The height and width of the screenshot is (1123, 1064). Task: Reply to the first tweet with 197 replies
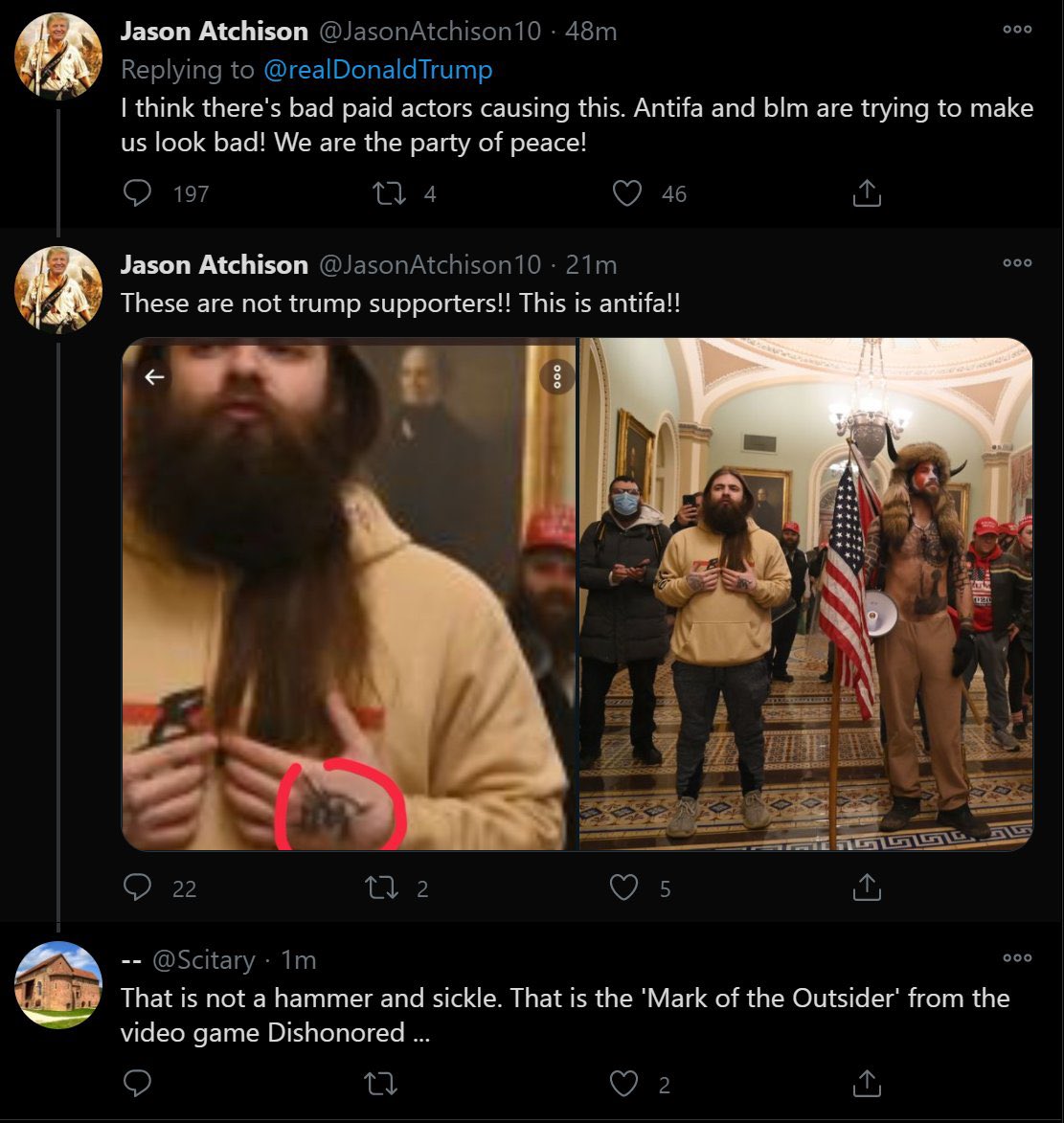(x=139, y=194)
